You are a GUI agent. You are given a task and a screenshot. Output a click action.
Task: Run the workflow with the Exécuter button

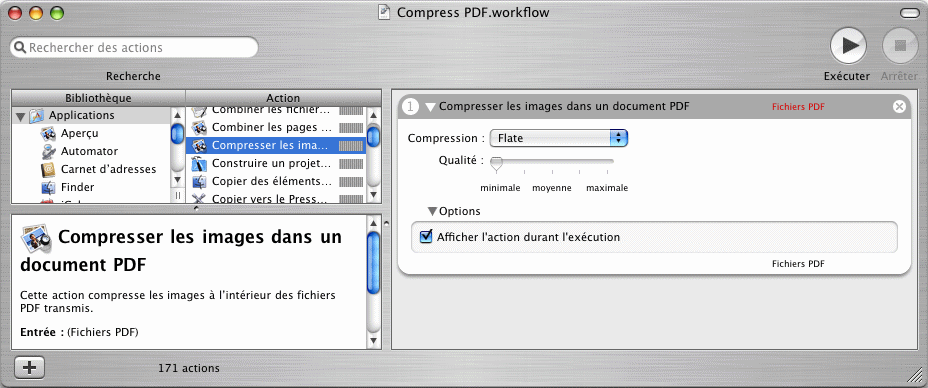click(848, 46)
